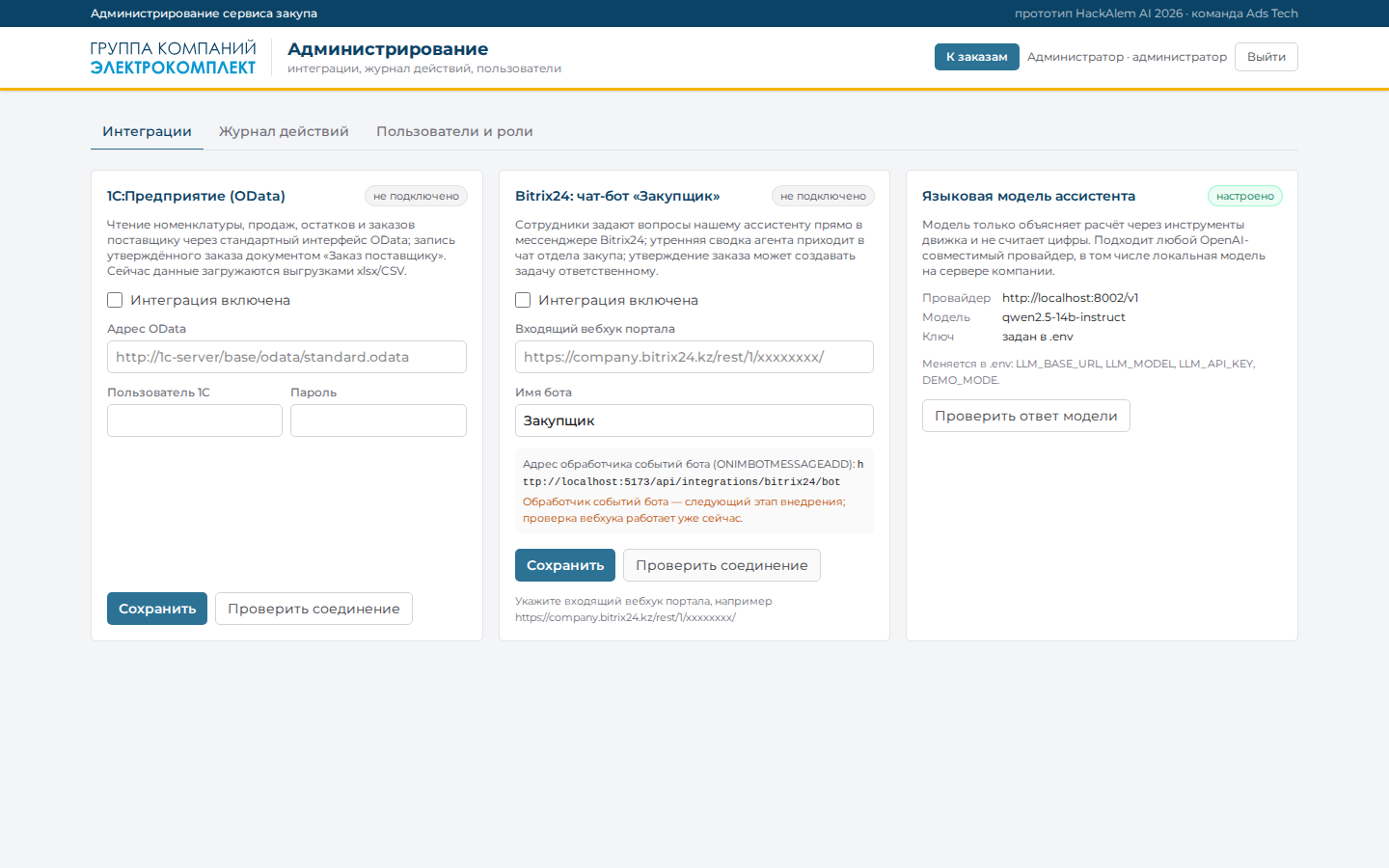Click the Меняется в .env note text
This screenshot has width=1389, height=868.
[x=1088, y=371]
